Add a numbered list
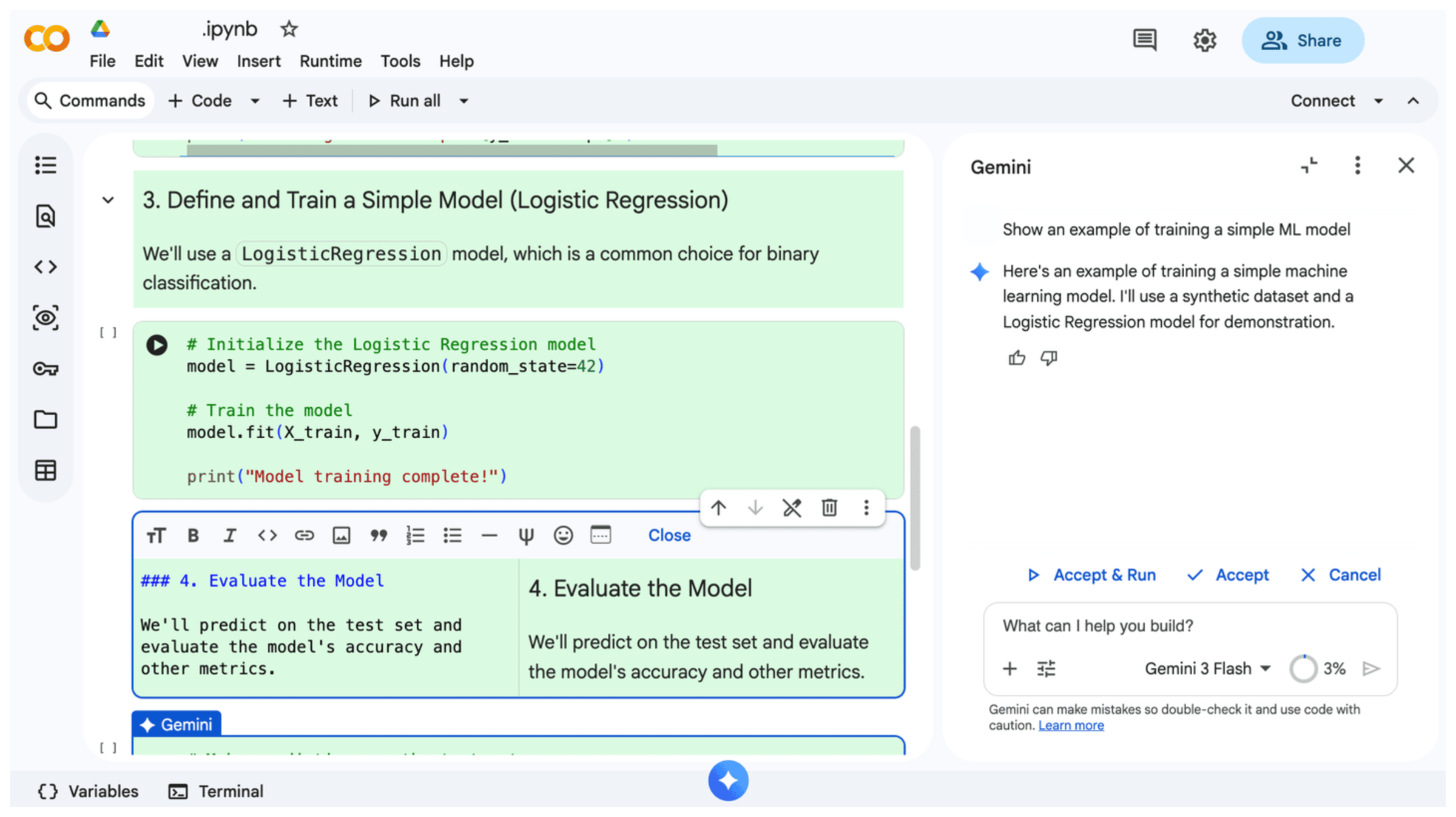Image resolution: width=1456 pixels, height=817 pixels. [x=416, y=535]
